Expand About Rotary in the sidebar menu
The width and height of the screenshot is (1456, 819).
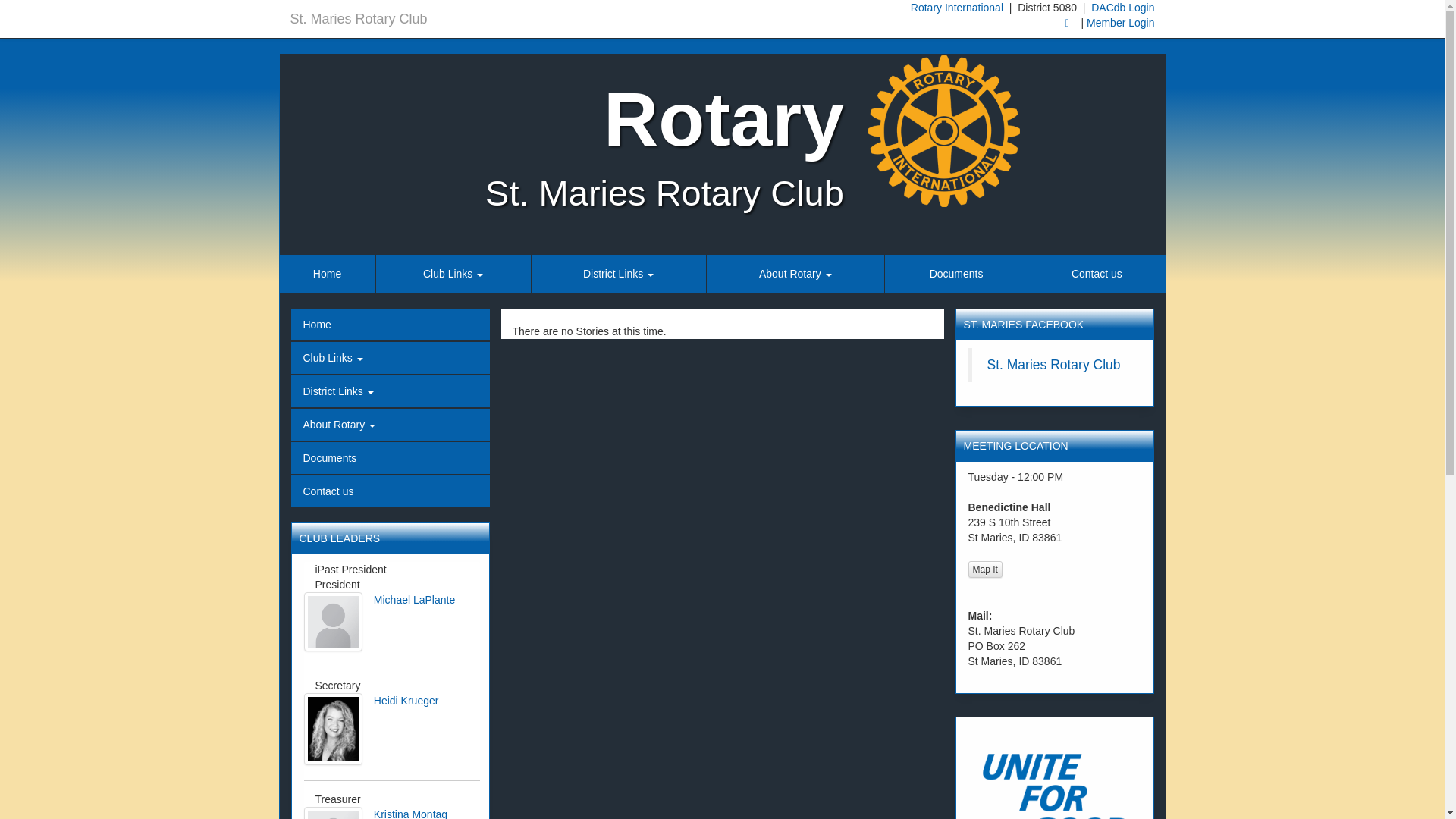tap(390, 425)
